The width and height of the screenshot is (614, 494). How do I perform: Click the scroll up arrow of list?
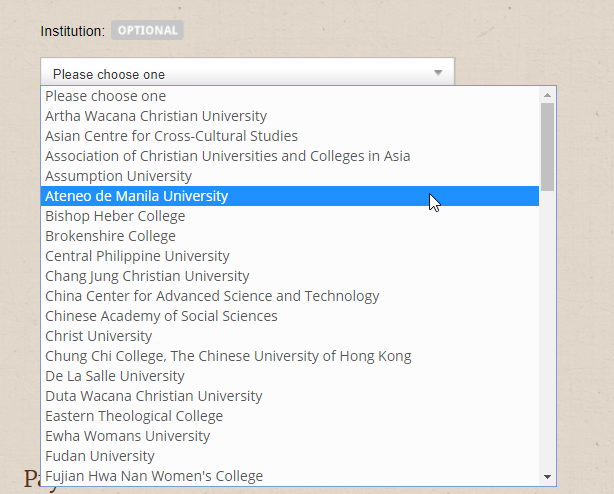click(x=547, y=95)
